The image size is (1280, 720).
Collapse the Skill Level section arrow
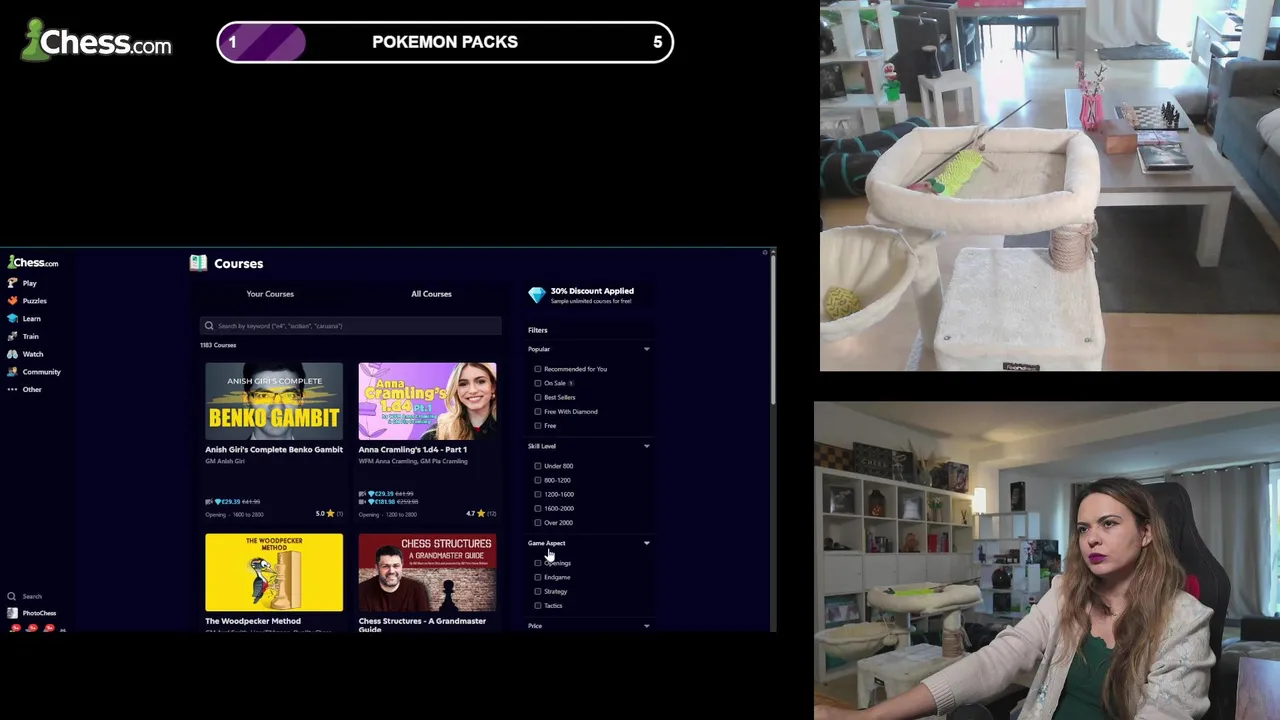646,446
